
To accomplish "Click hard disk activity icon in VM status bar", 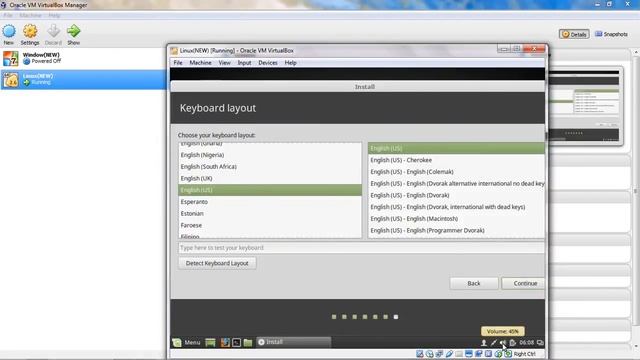I will pos(420,354).
